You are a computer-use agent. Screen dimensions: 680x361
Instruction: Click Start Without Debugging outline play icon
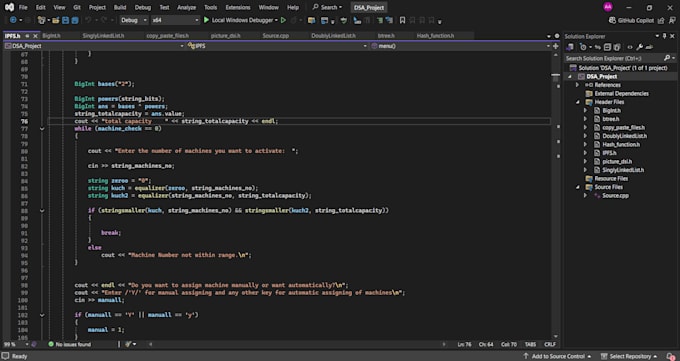(283, 20)
